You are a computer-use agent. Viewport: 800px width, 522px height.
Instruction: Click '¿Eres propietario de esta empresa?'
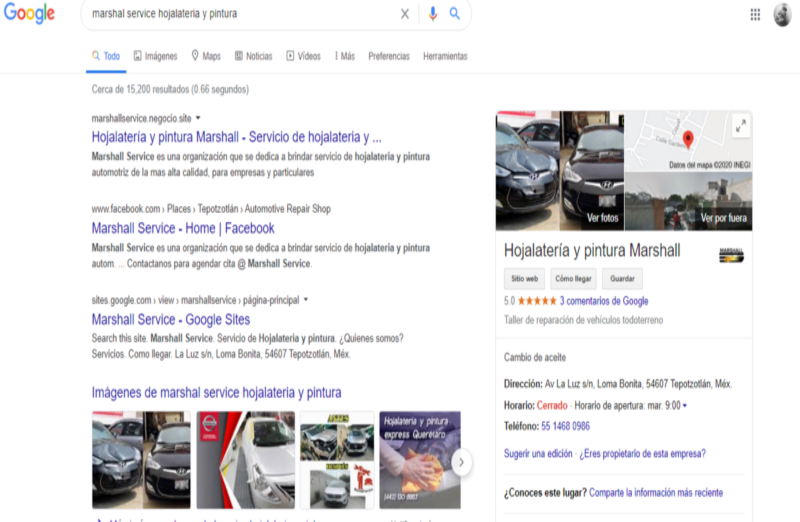tap(642, 454)
